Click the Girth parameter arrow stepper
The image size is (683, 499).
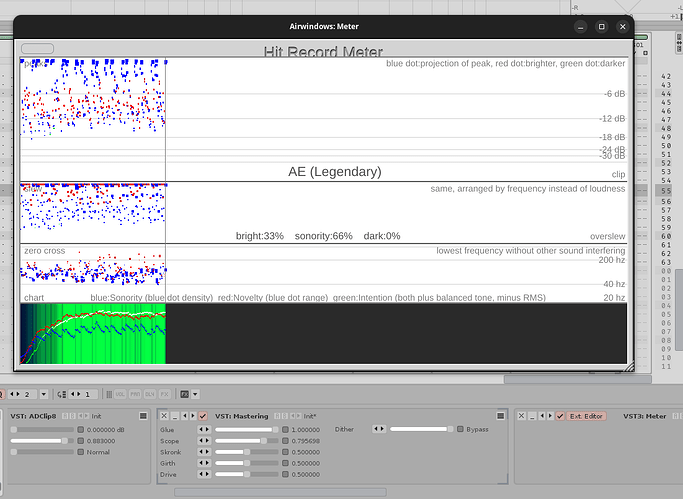click(x=204, y=463)
